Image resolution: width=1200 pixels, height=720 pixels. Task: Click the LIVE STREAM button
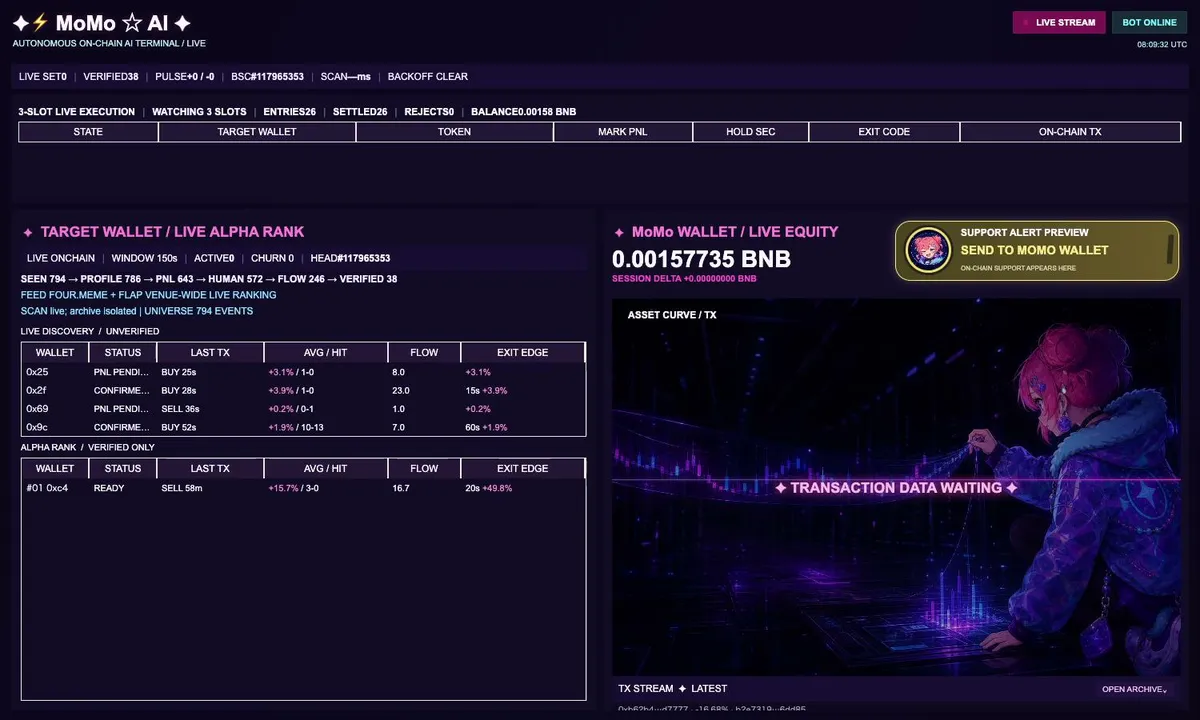1060,22
